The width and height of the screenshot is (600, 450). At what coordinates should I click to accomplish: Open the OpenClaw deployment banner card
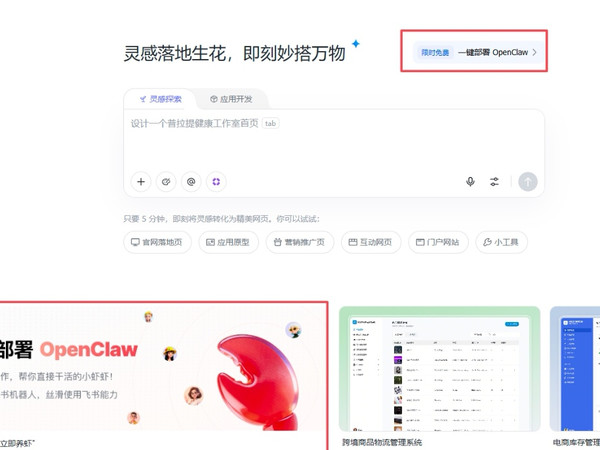coord(163,367)
